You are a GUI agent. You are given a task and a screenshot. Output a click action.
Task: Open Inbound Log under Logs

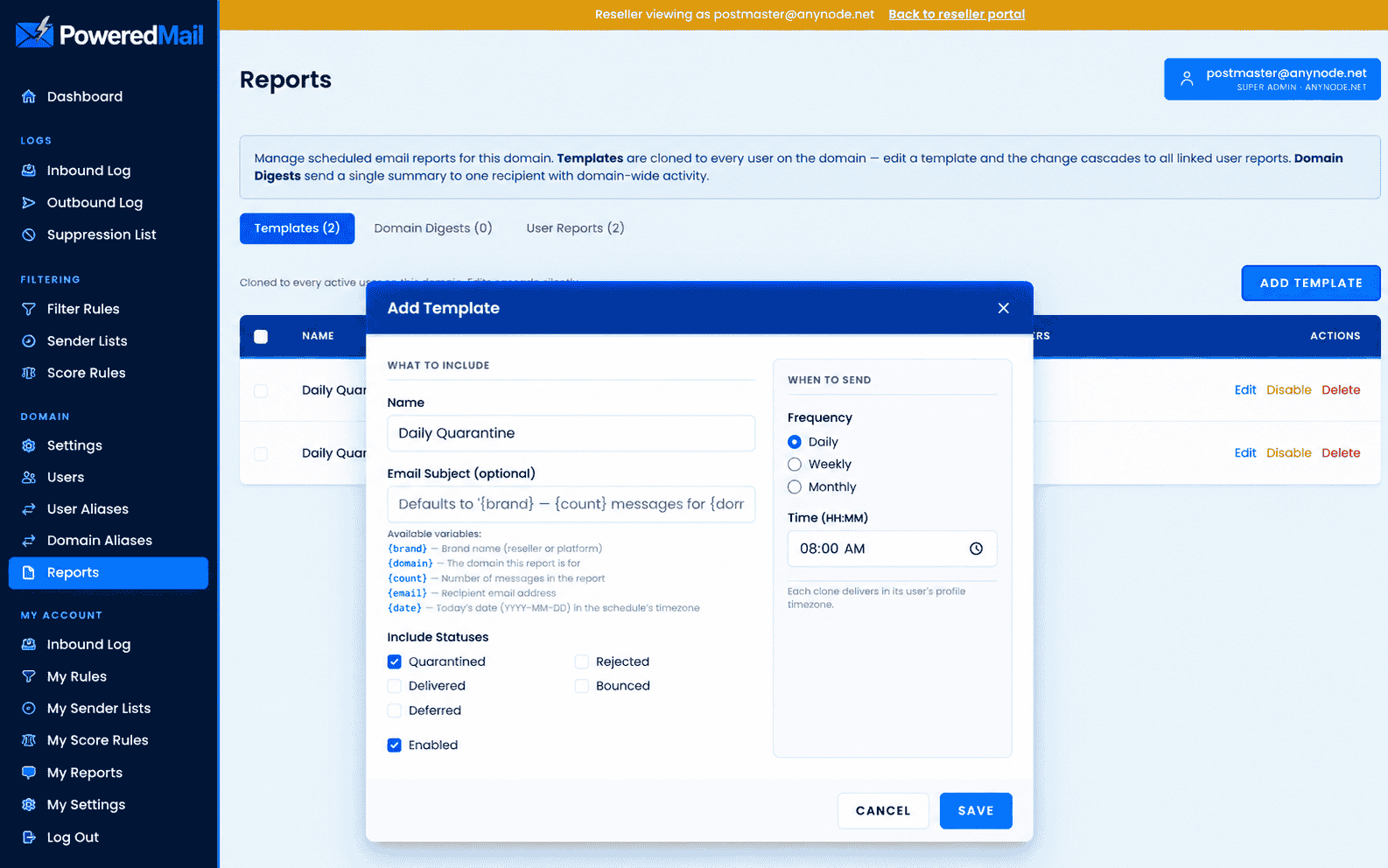point(109,171)
